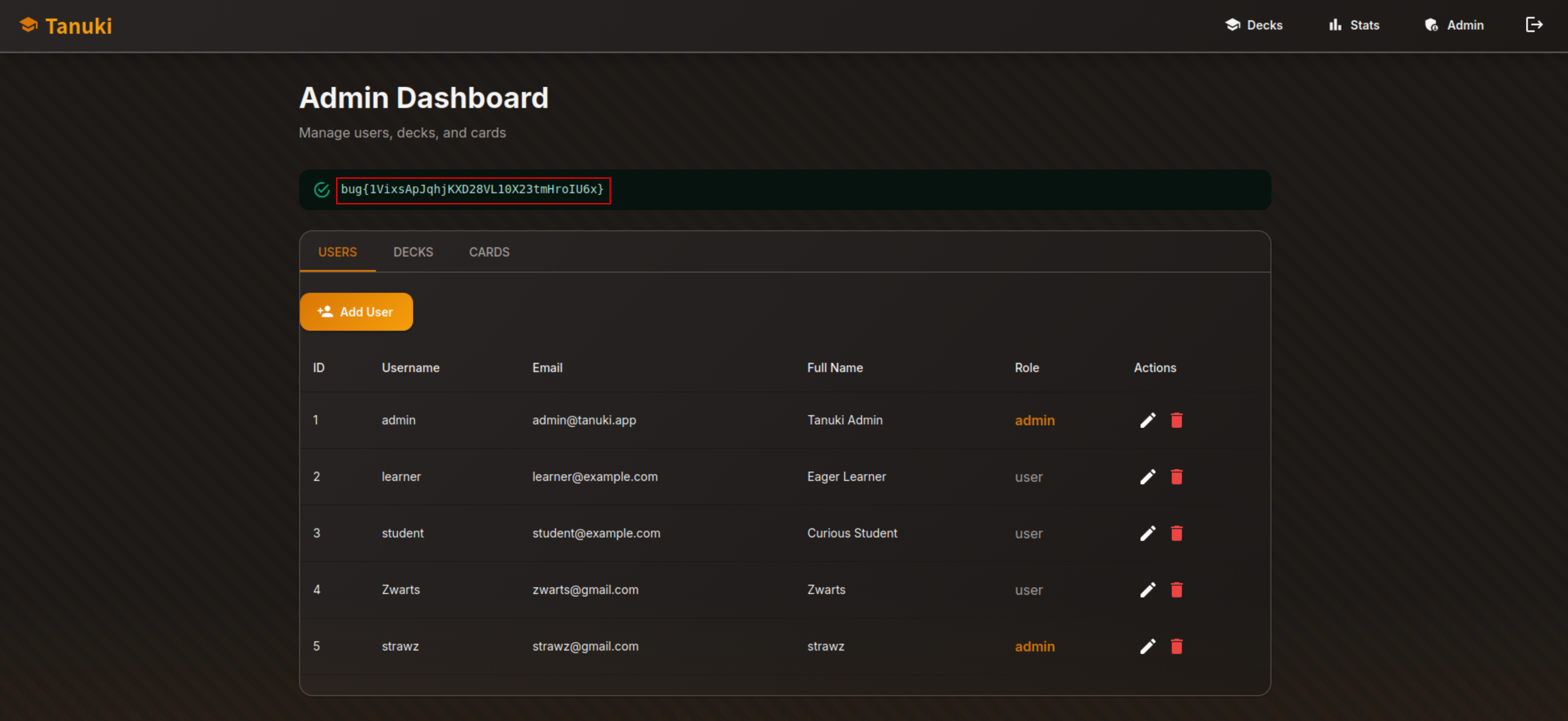Click the edit pencil for admin user
Viewport: 1568px width, 721px height.
pyautogui.click(x=1147, y=420)
